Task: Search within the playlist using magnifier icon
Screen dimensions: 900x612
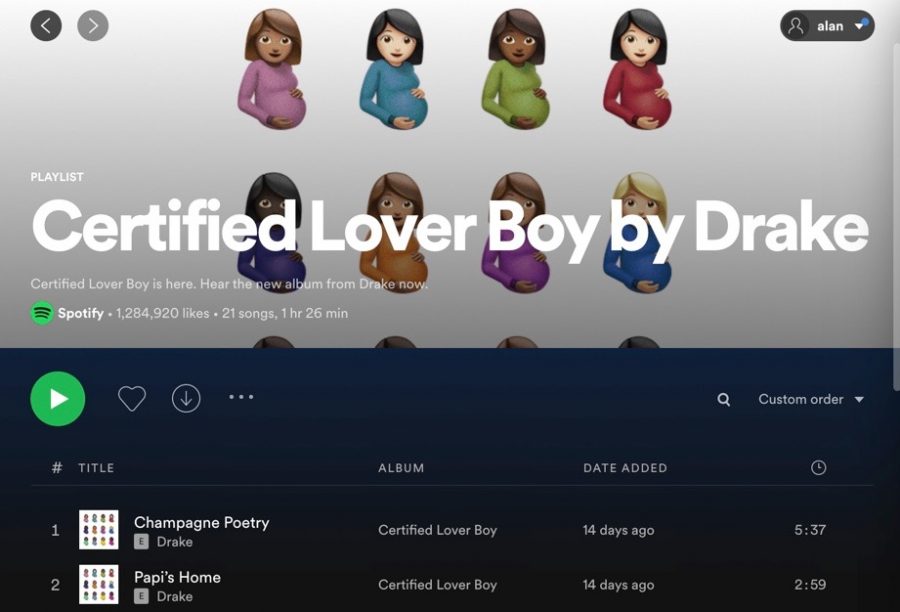Action: 724,400
